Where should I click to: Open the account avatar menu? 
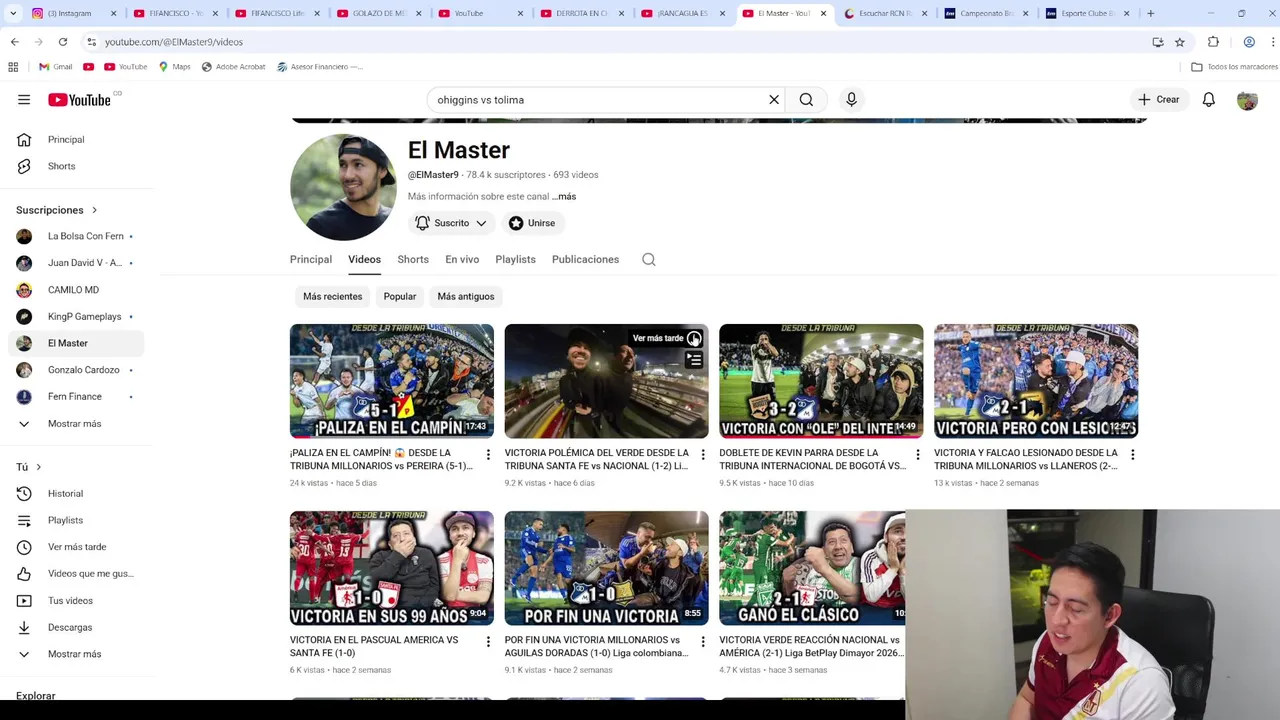pos(1247,100)
